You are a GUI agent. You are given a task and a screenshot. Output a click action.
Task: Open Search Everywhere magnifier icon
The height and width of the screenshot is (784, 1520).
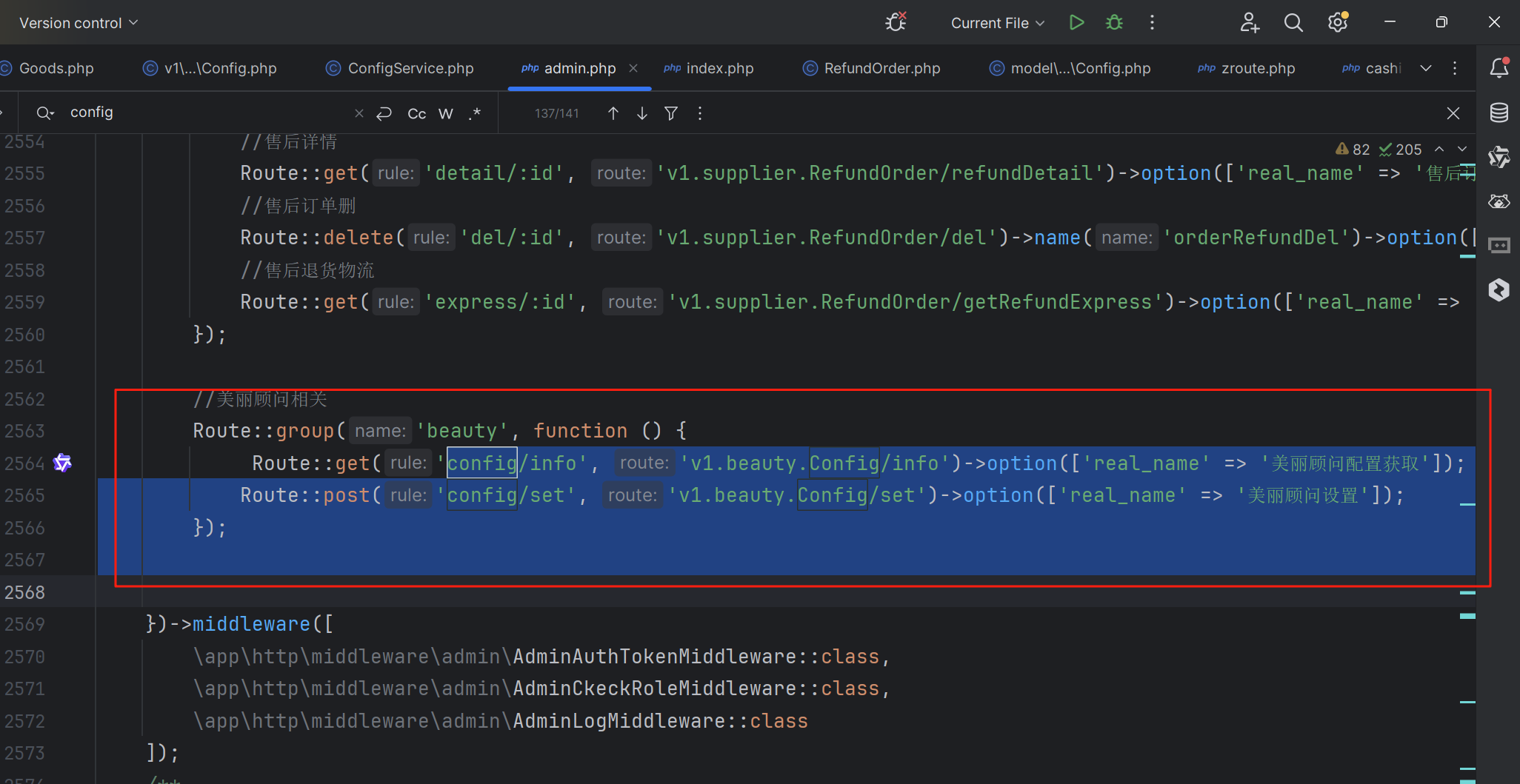coord(1293,22)
